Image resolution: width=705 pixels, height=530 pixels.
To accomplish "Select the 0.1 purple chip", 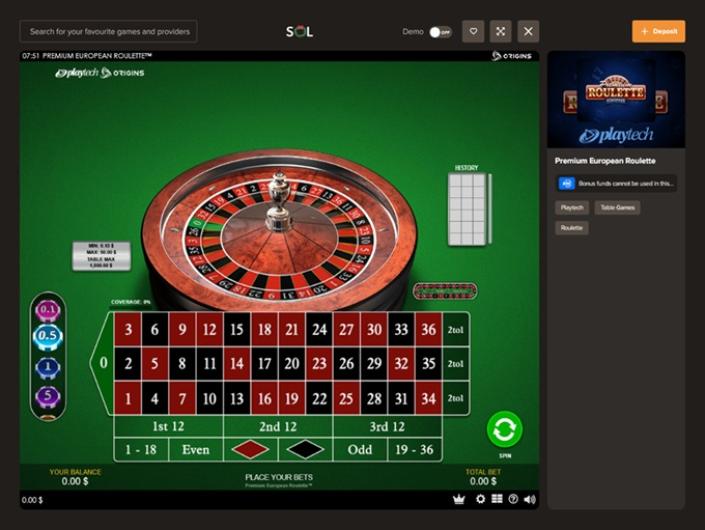I will coord(48,310).
